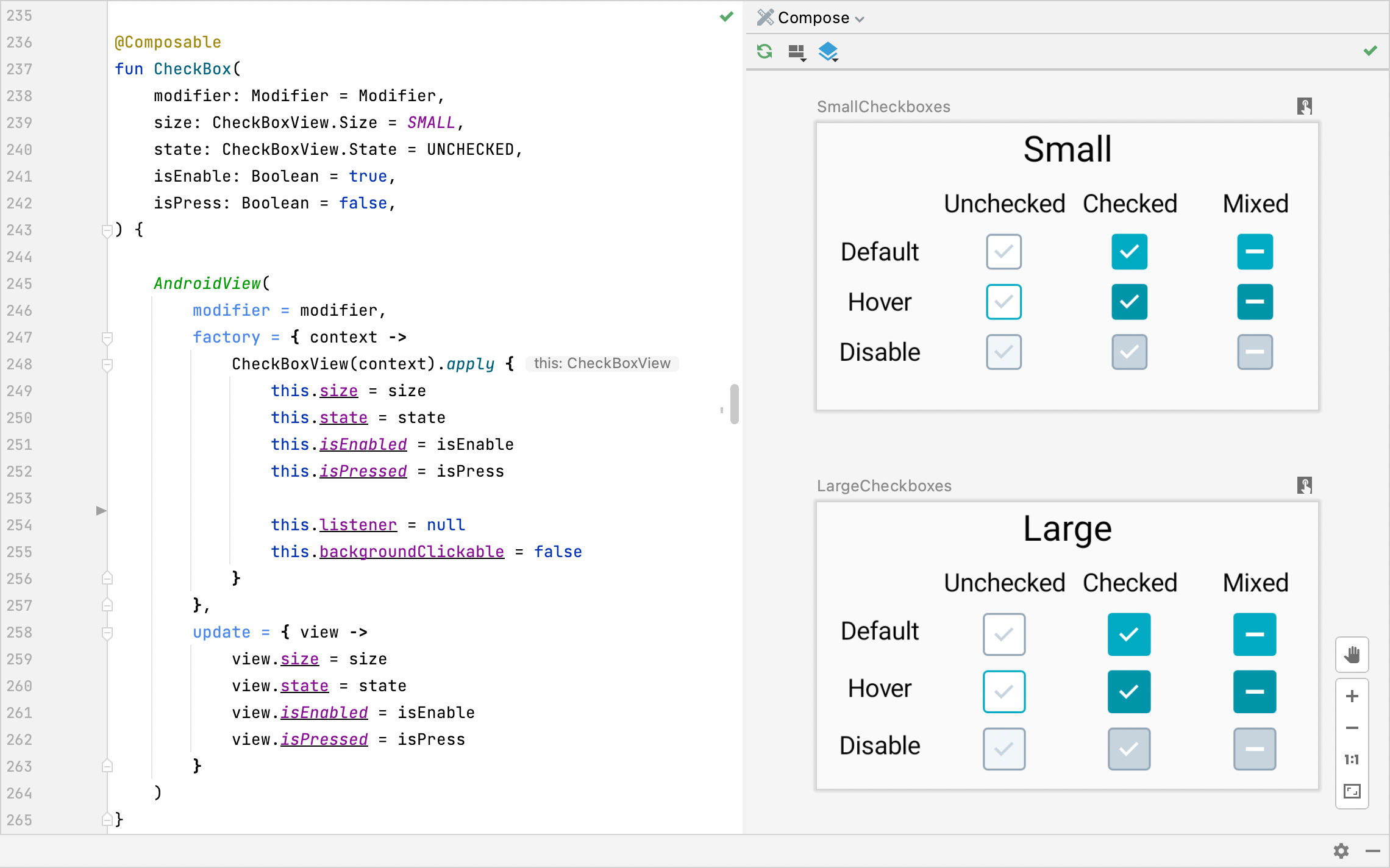
Task: Click the zoom out minus button
Action: pos(1352,728)
